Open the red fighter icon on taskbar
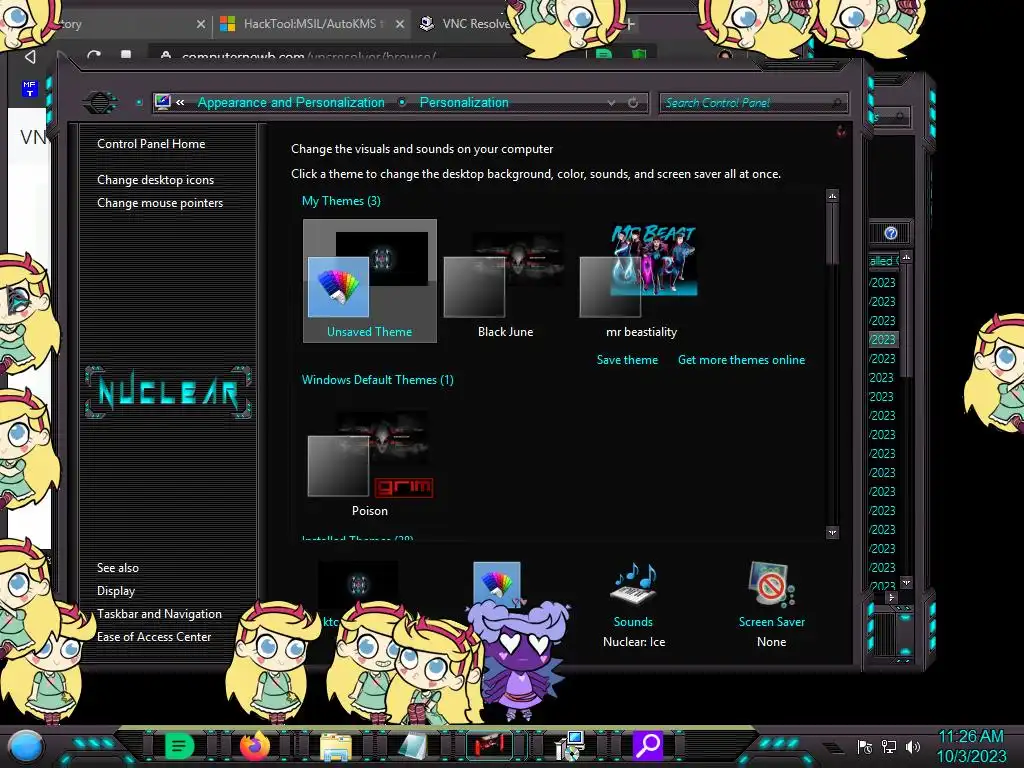The image size is (1024, 768). [x=489, y=745]
